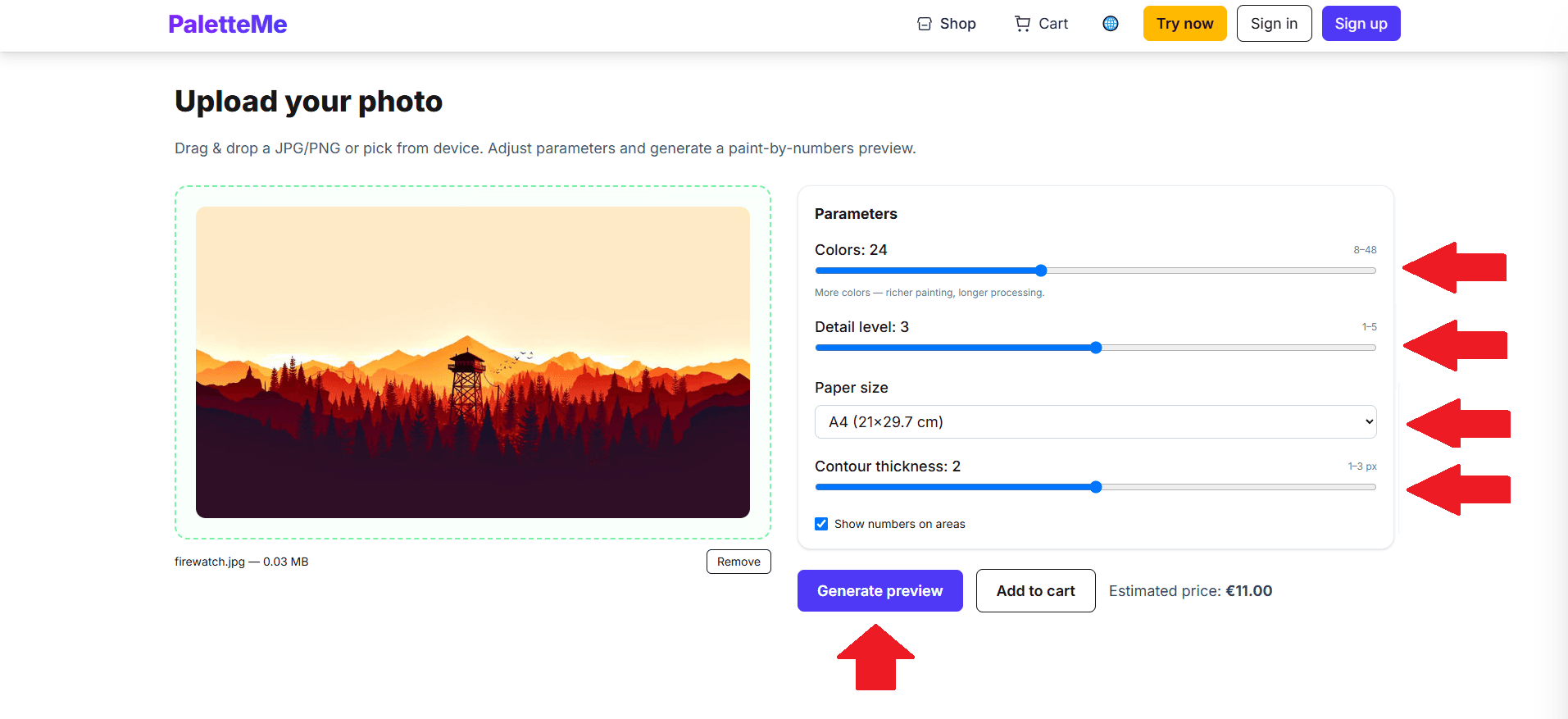Adjust the Detail level slider handle
The height and width of the screenshot is (719, 1568).
point(1096,348)
